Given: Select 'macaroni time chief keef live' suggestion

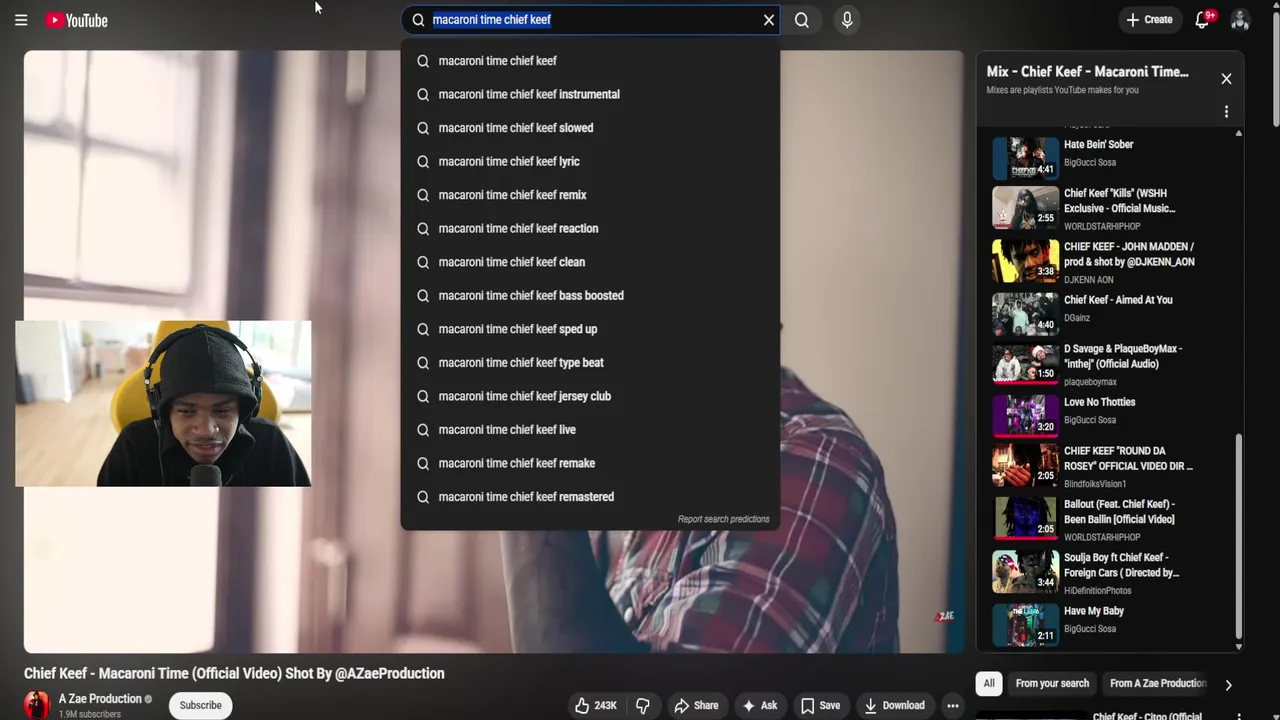Looking at the screenshot, I should click(x=590, y=429).
